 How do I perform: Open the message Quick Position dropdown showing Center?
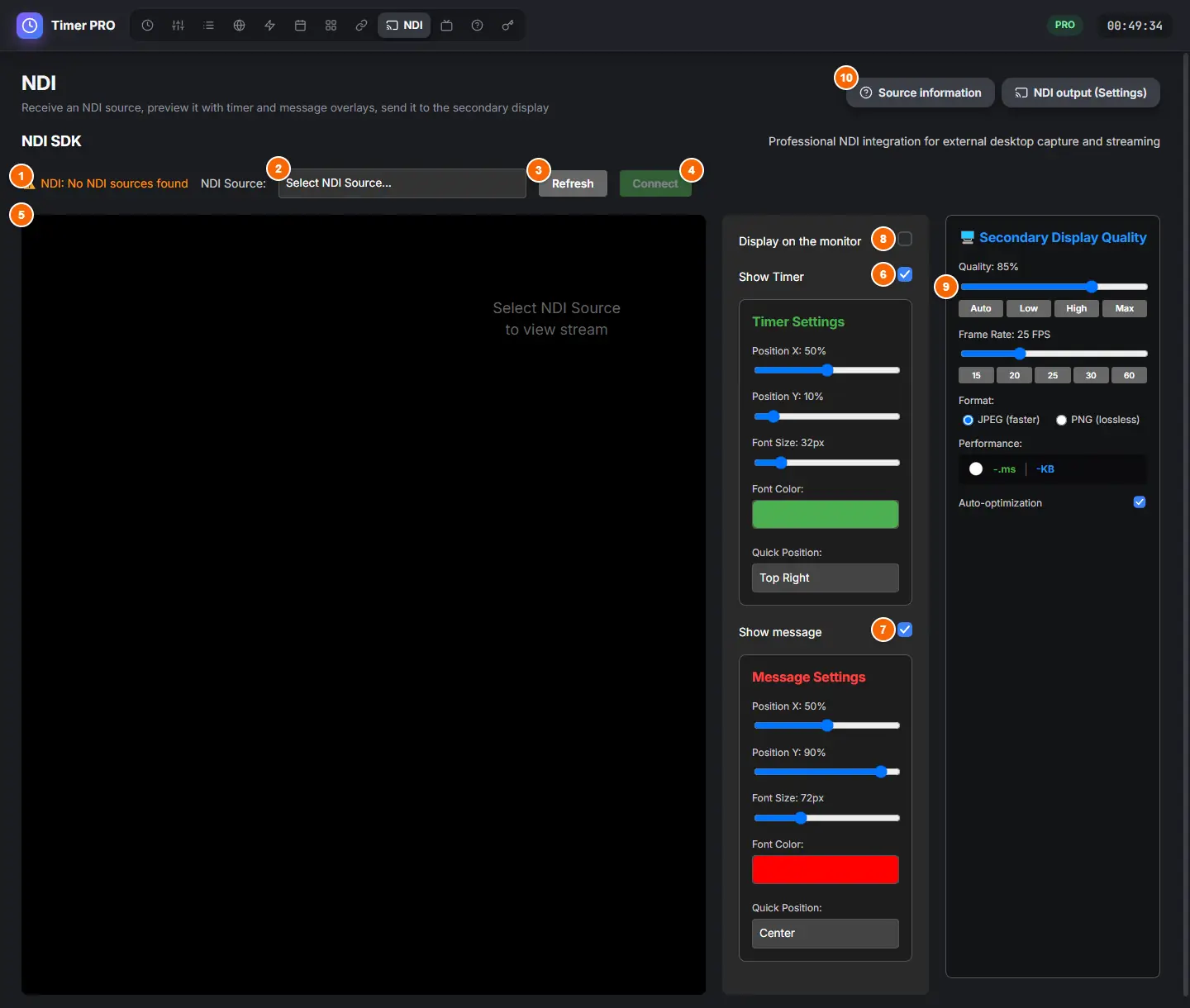pyautogui.click(x=826, y=934)
